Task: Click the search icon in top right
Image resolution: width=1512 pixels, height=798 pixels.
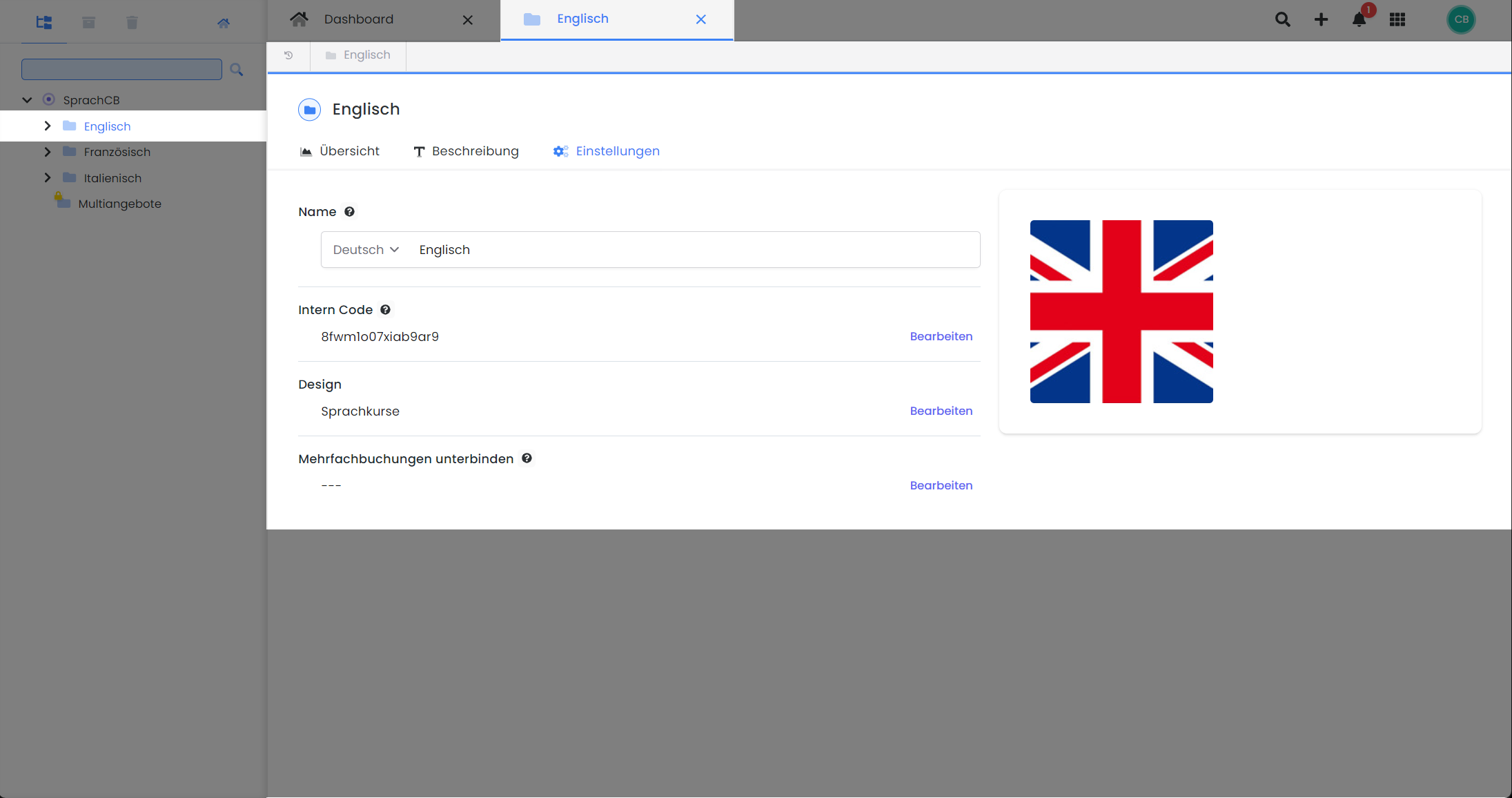Action: [1282, 18]
